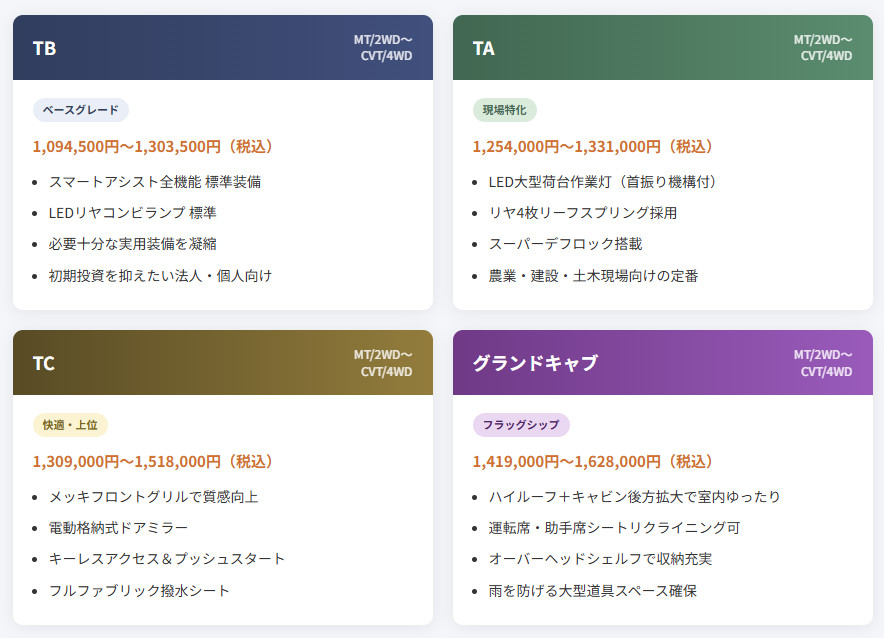Click MT/2WD〜CVT/4WD label in TB header
Screen dimensions: 884x638
tap(383, 48)
